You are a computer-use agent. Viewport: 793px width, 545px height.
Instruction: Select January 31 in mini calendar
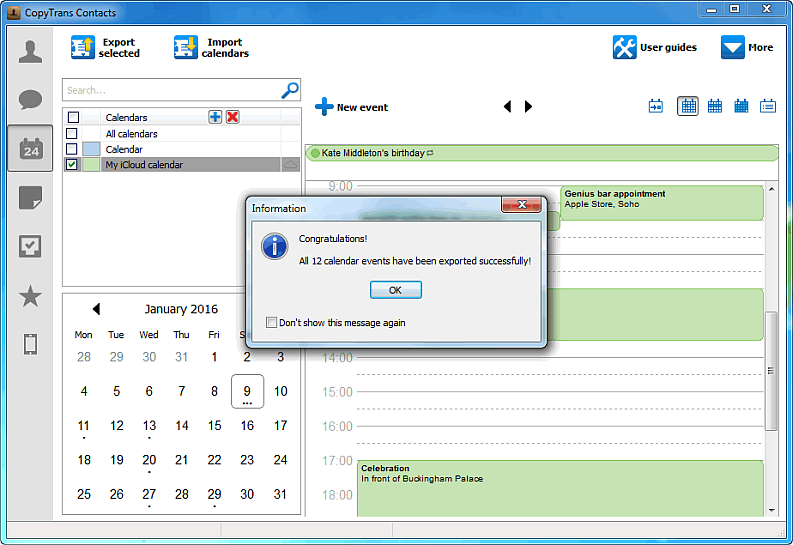[x=280, y=494]
